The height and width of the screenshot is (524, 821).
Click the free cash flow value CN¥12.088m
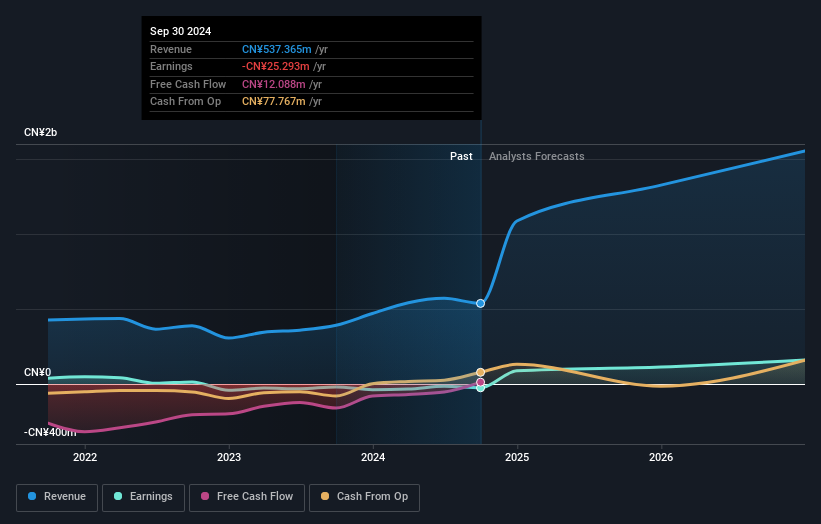[x=273, y=84]
